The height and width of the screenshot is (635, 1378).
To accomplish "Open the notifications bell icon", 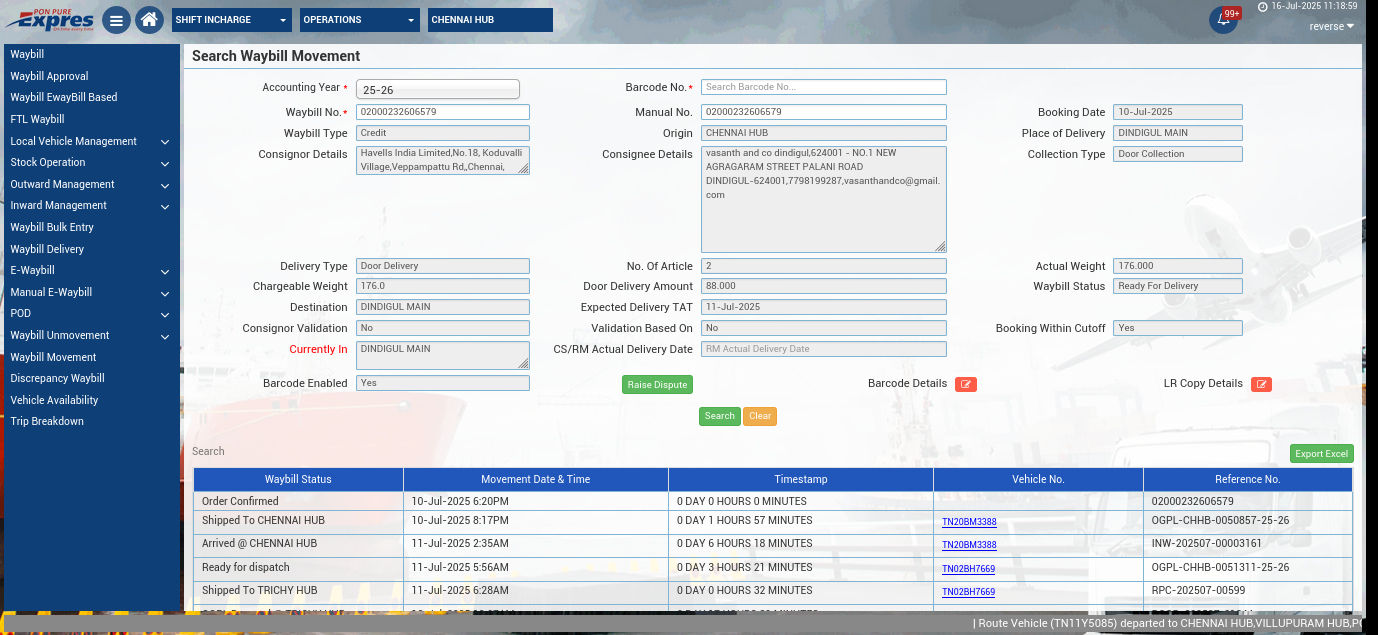I will pos(1222,20).
